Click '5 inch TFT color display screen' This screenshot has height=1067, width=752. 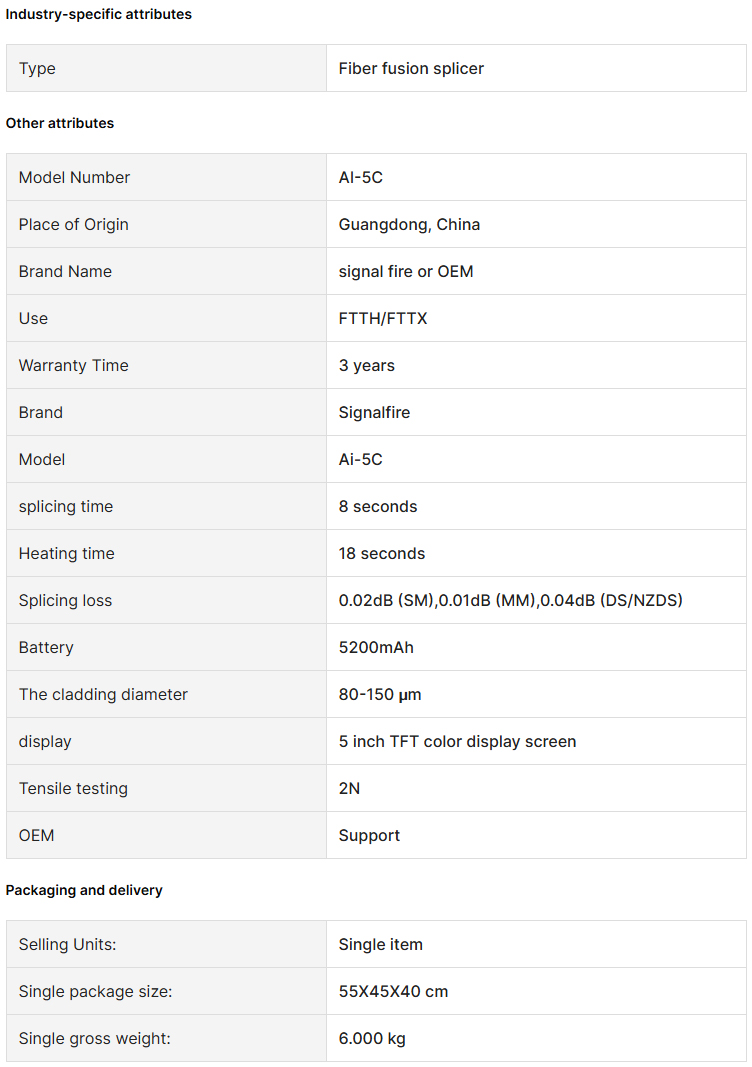click(x=457, y=741)
